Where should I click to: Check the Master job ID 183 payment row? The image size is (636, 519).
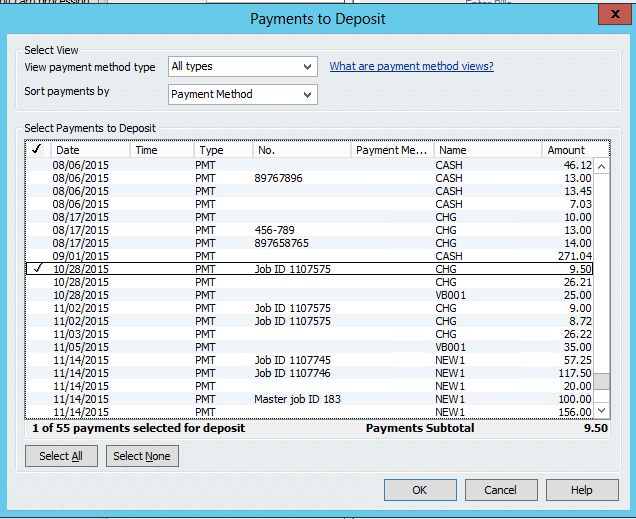click(x=37, y=399)
